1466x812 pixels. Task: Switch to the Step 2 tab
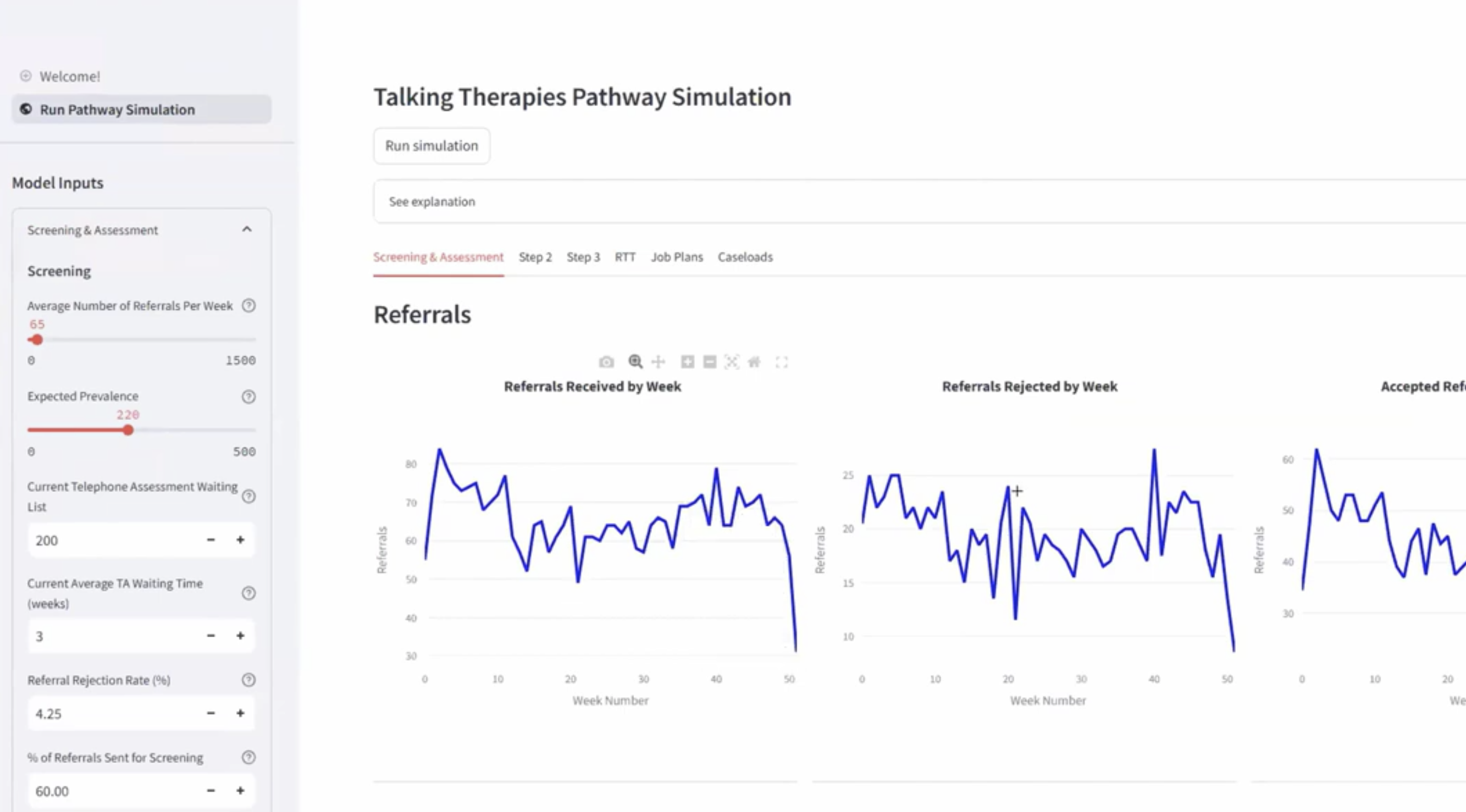pyautogui.click(x=535, y=257)
